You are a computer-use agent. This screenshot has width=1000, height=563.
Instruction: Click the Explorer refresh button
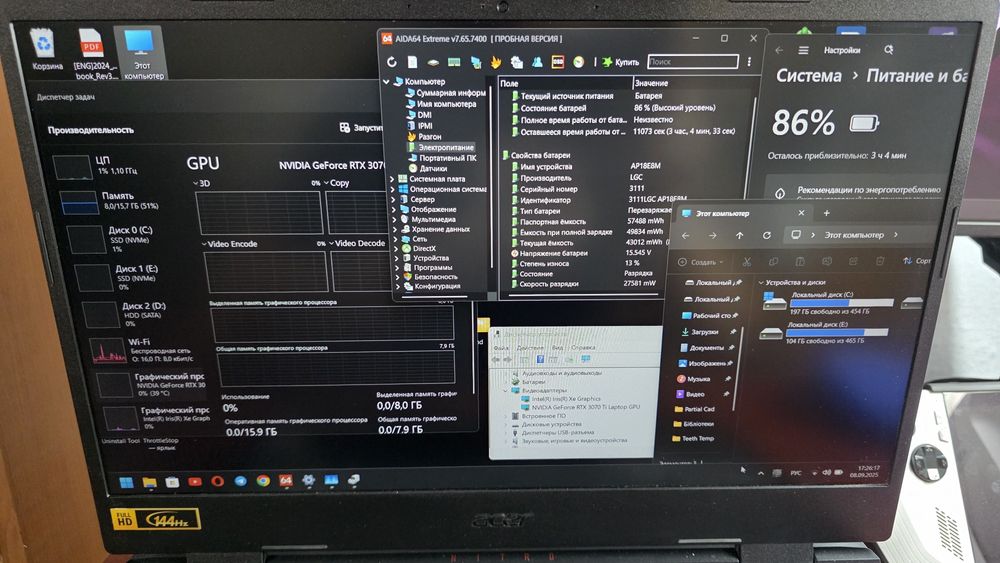click(x=767, y=235)
